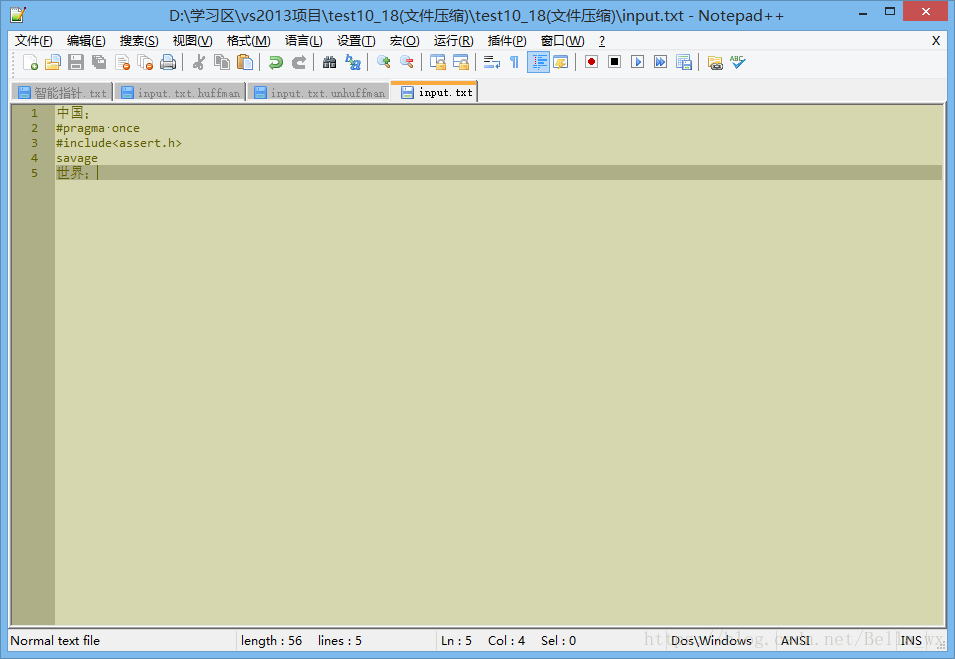955x659 pixels.
Task: Undo last action with Undo arrow
Action: 275,62
